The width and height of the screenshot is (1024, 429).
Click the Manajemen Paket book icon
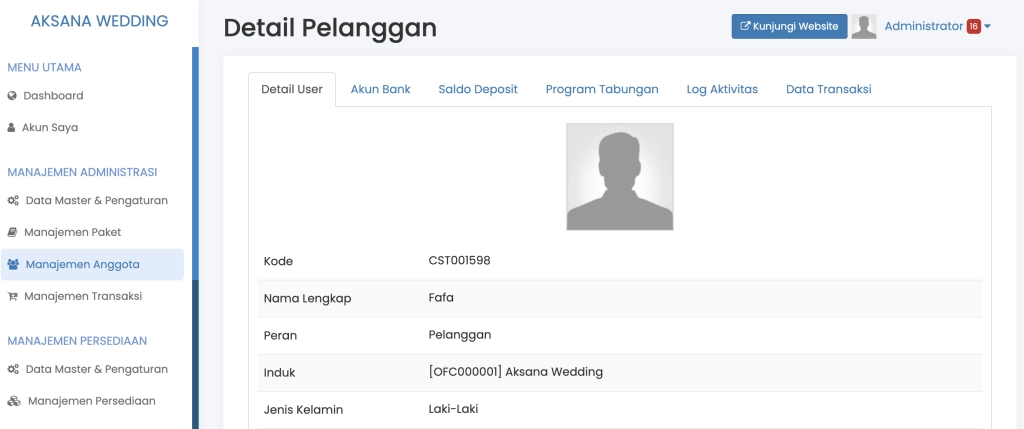pos(12,232)
